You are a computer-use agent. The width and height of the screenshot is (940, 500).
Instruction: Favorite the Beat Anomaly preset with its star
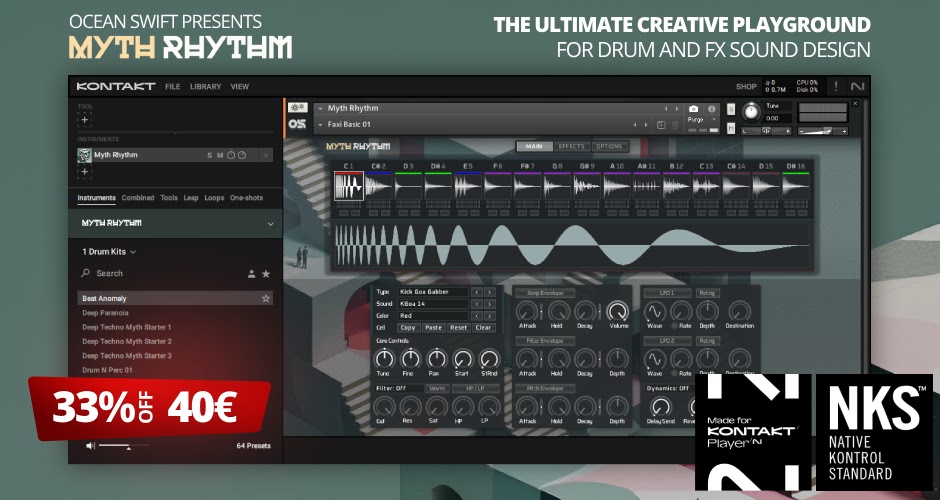tap(266, 298)
